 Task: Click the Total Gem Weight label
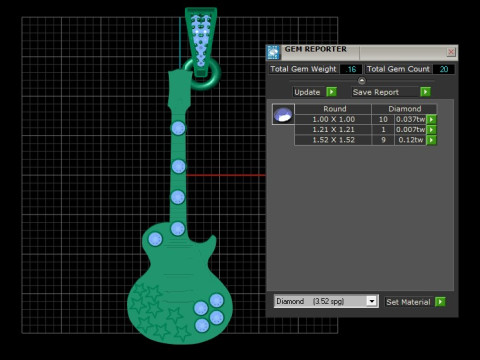pos(303,69)
